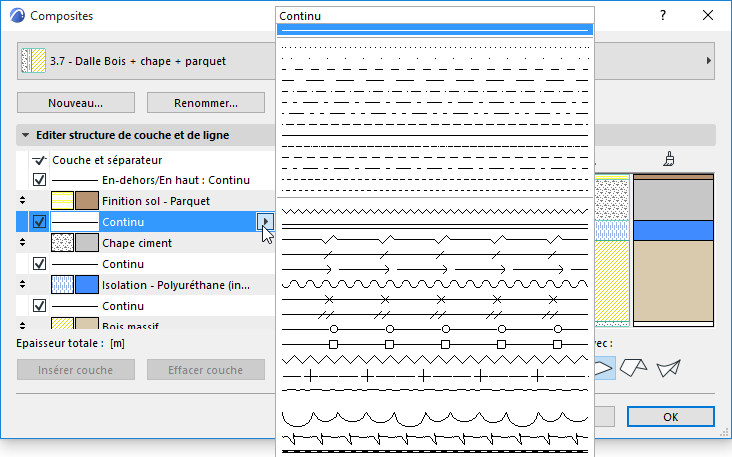732x457 pixels.
Task: Click the OK button
Action: click(670, 416)
